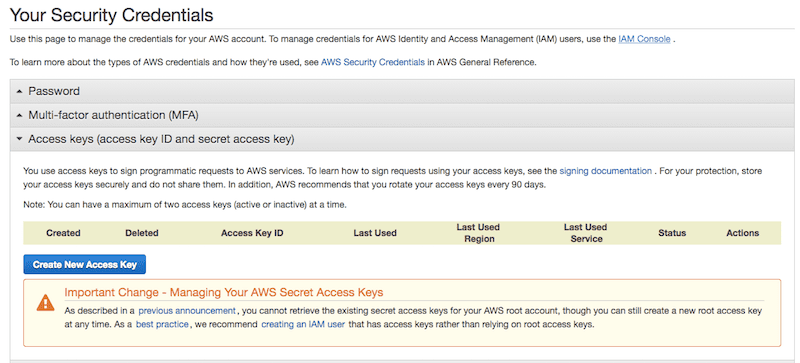
Task: Click the maximum of two access keys note
Action: pyautogui.click(x=185, y=205)
